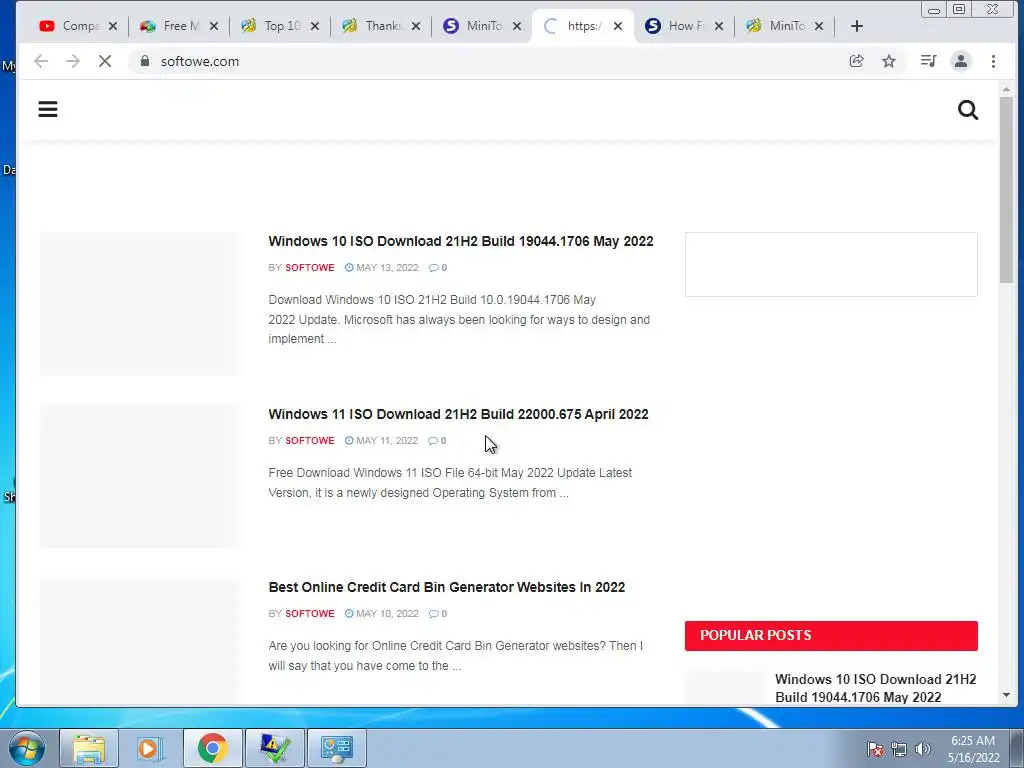1024x768 pixels.
Task: Click thumbnail placeholder of Windows 11 ISO post
Action: [140, 476]
